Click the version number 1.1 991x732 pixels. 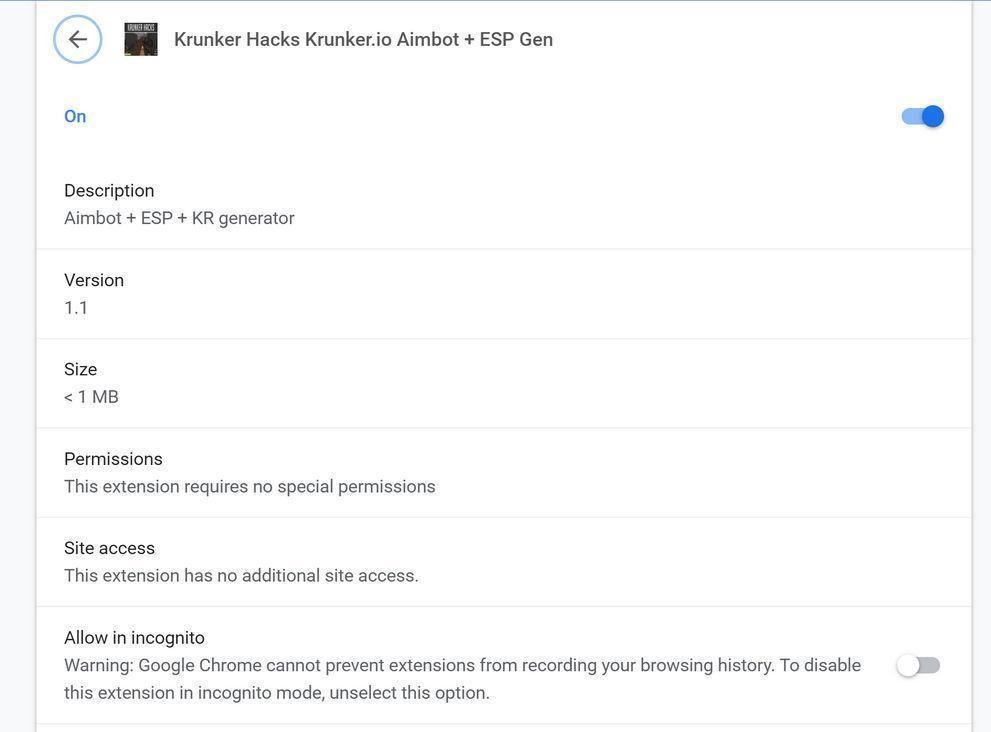pyautogui.click(x=76, y=307)
